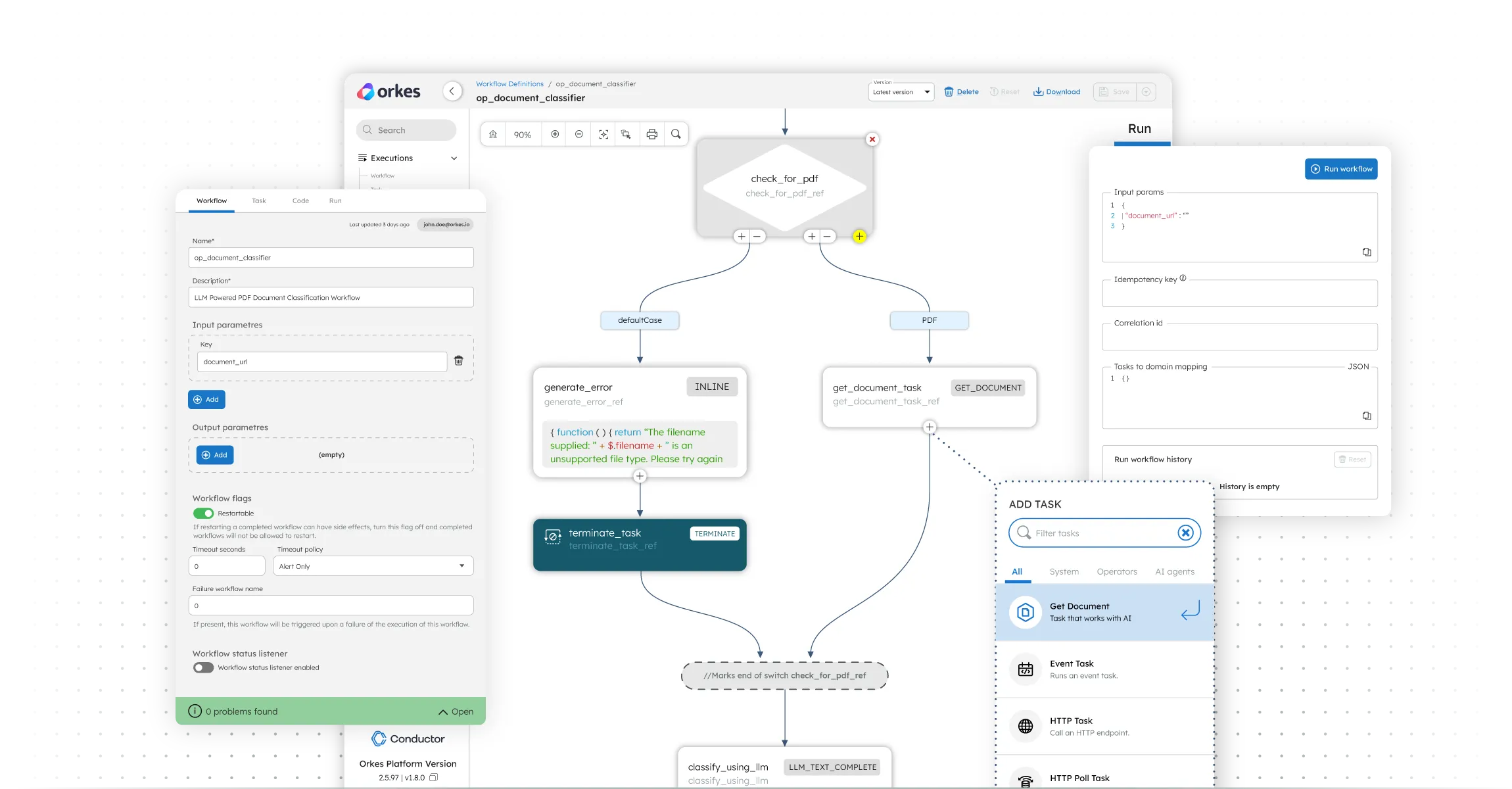Open the Workflow Definitions breadcrumb link
Image resolution: width=1512 pixels, height=789 pixels.
pyautogui.click(x=509, y=84)
